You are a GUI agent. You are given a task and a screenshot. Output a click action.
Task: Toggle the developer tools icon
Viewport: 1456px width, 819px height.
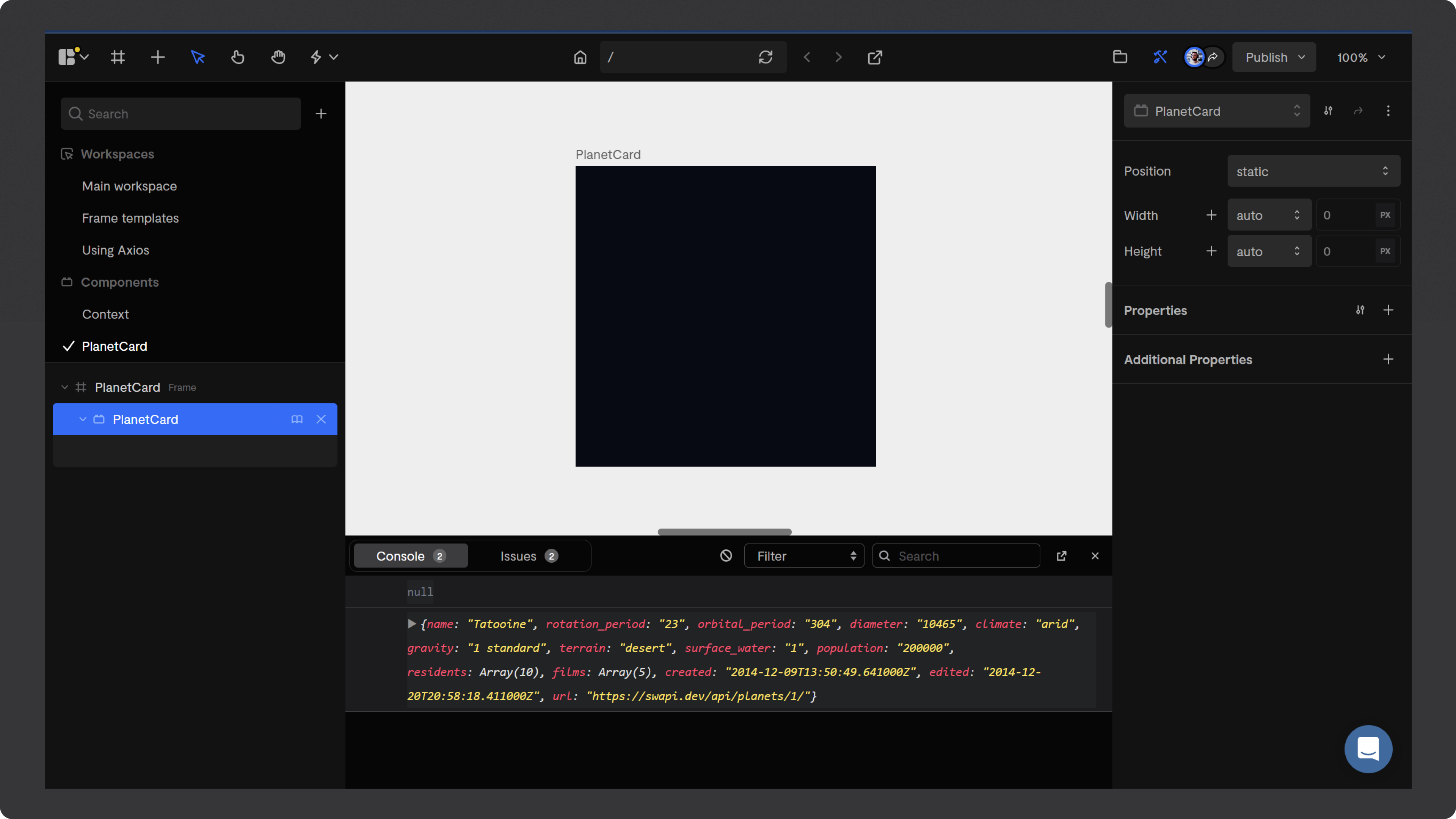coord(1160,57)
